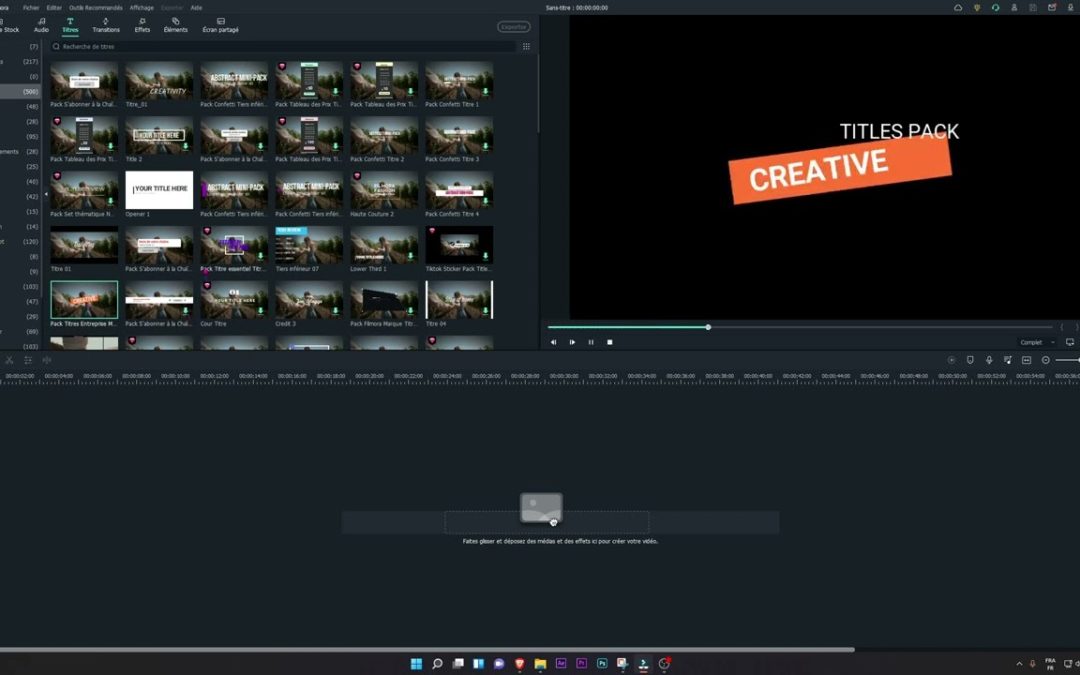Click the headset support icon
The image size is (1080, 675).
pyautogui.click(x=995, y=8)
